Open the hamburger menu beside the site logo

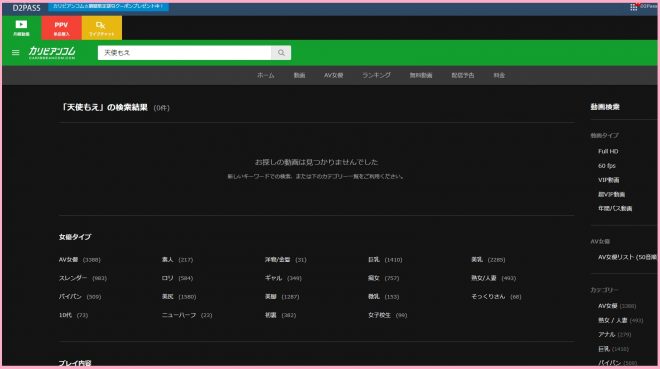pyautogui.click(x=16, y=53)
